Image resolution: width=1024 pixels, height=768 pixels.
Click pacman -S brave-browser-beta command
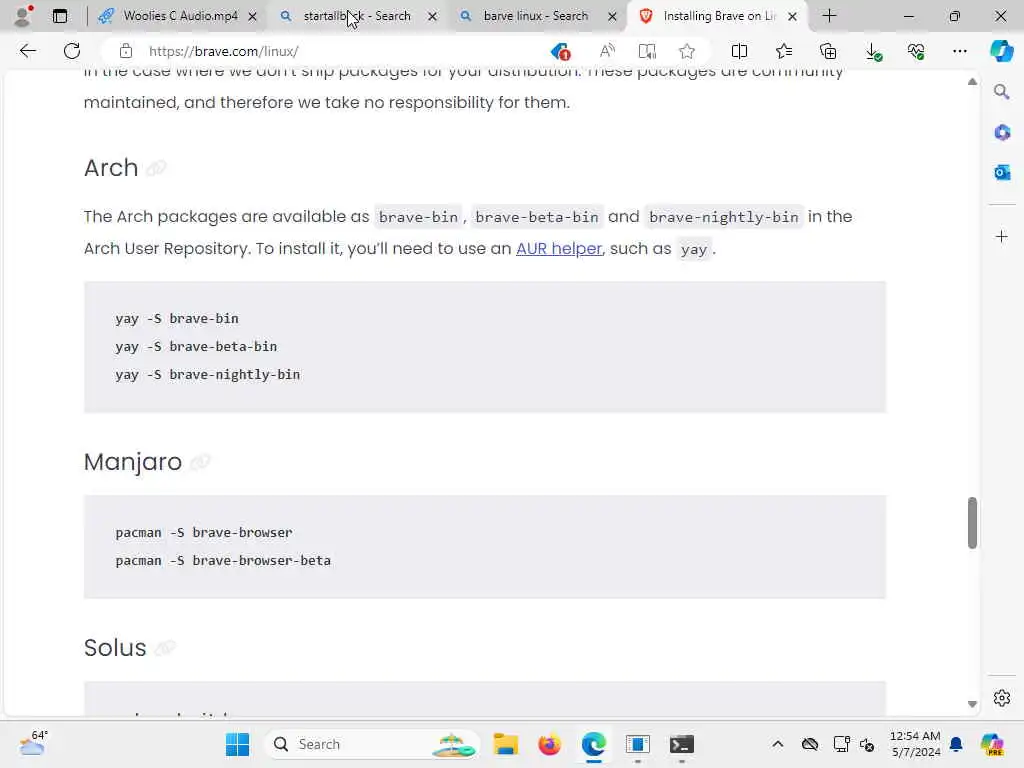click(x=223, y=561)
